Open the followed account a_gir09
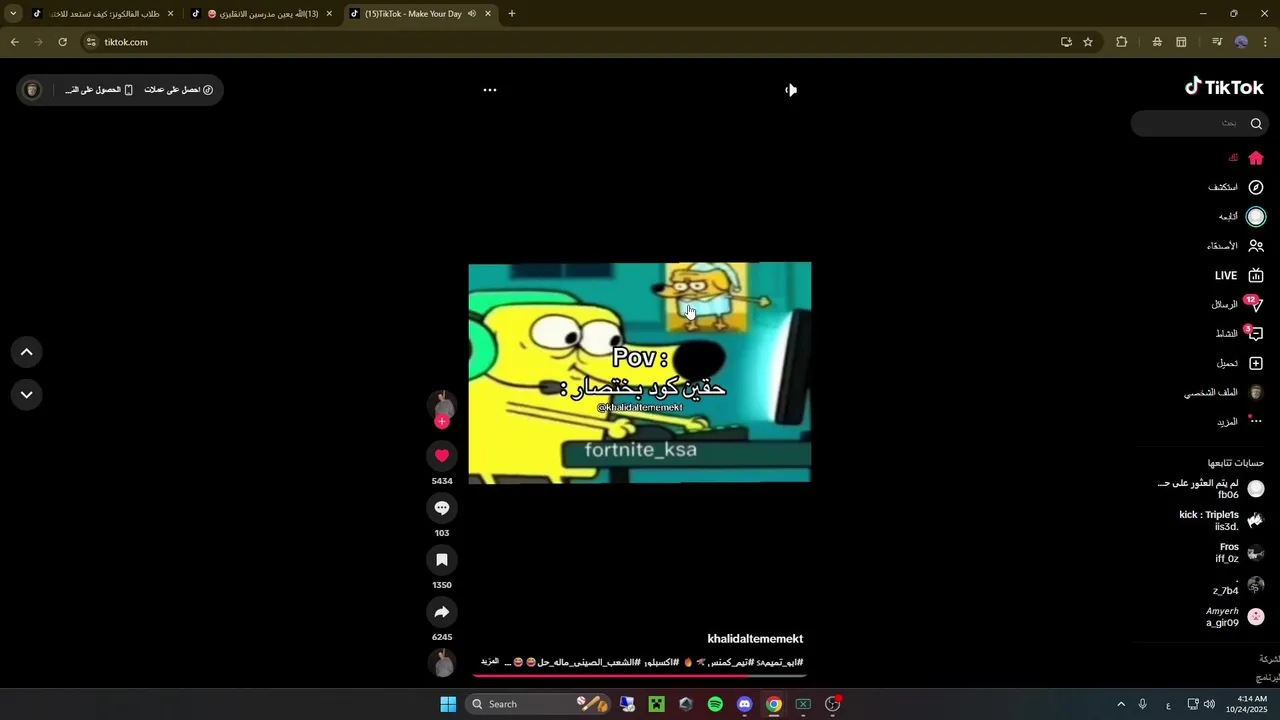 pos(1235,617)
